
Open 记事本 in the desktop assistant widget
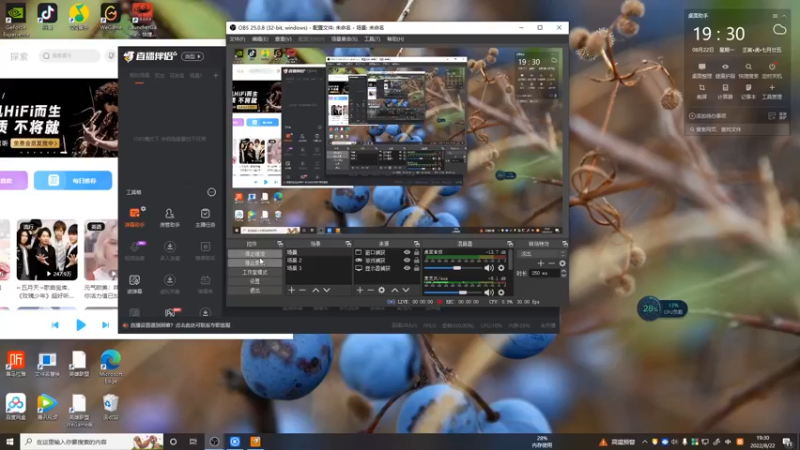[748, 91]
